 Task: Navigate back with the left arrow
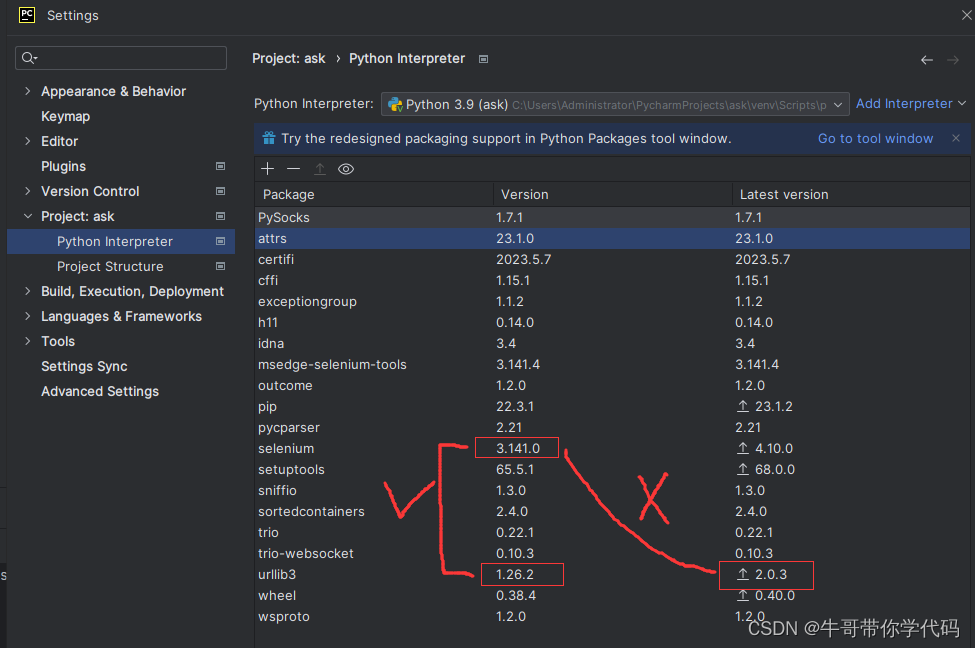(x=926, y=59)
